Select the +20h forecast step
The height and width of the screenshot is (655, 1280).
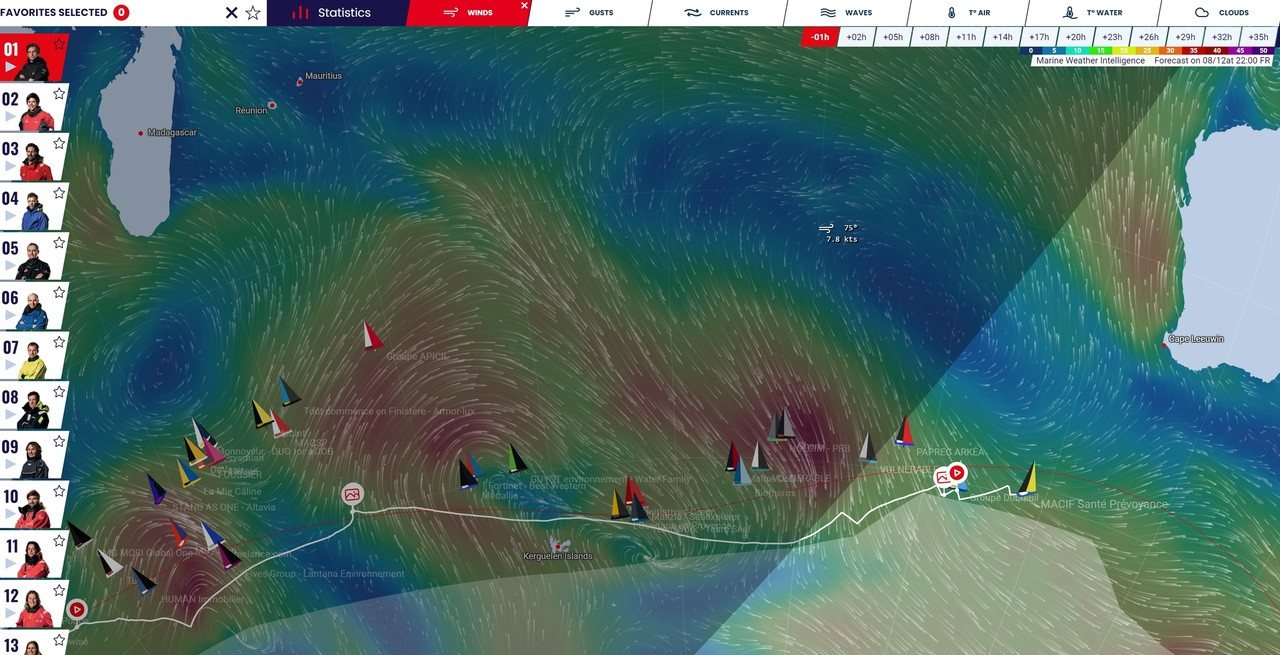(1075, 37)
